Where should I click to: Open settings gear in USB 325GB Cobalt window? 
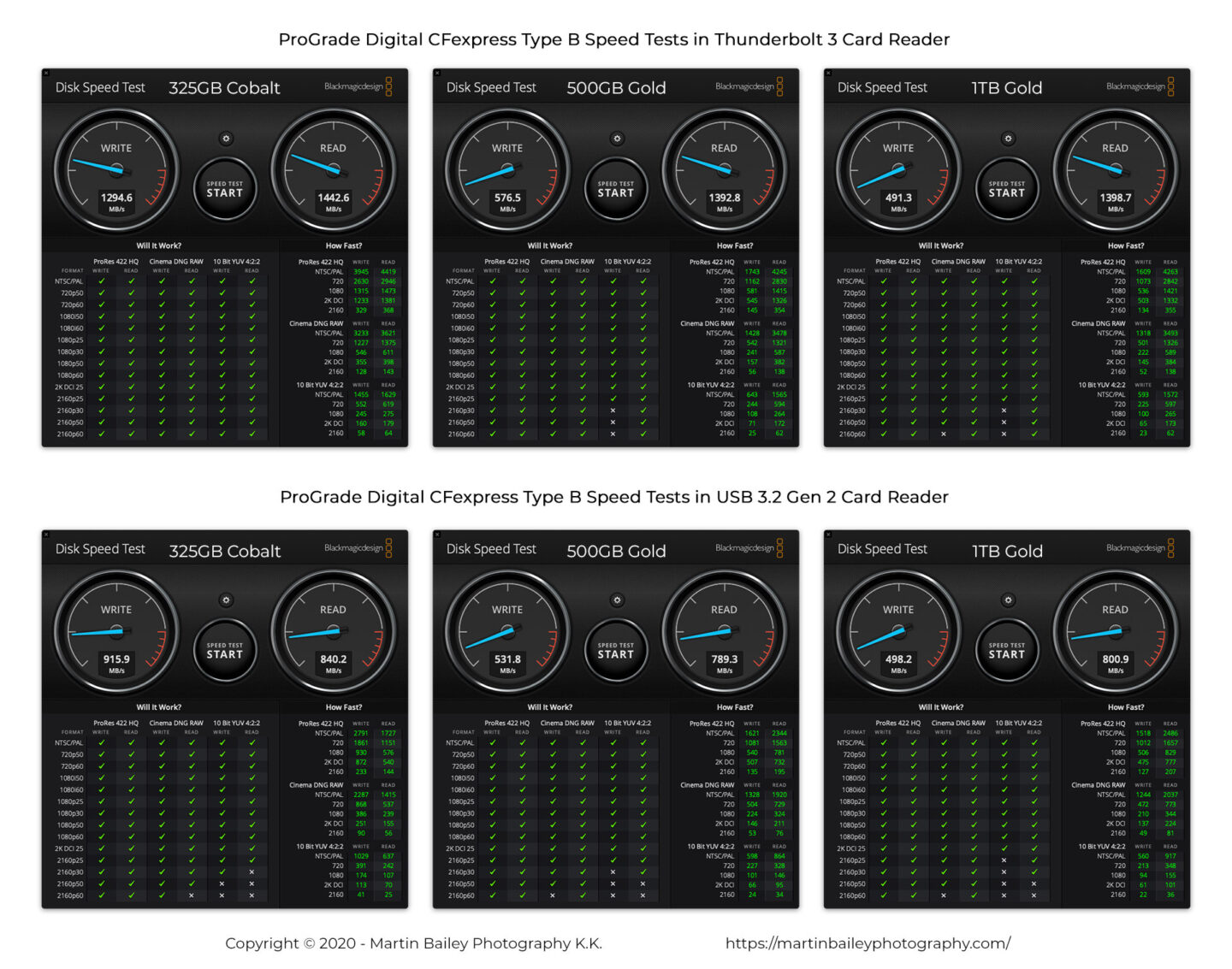[x=226, y=600]
